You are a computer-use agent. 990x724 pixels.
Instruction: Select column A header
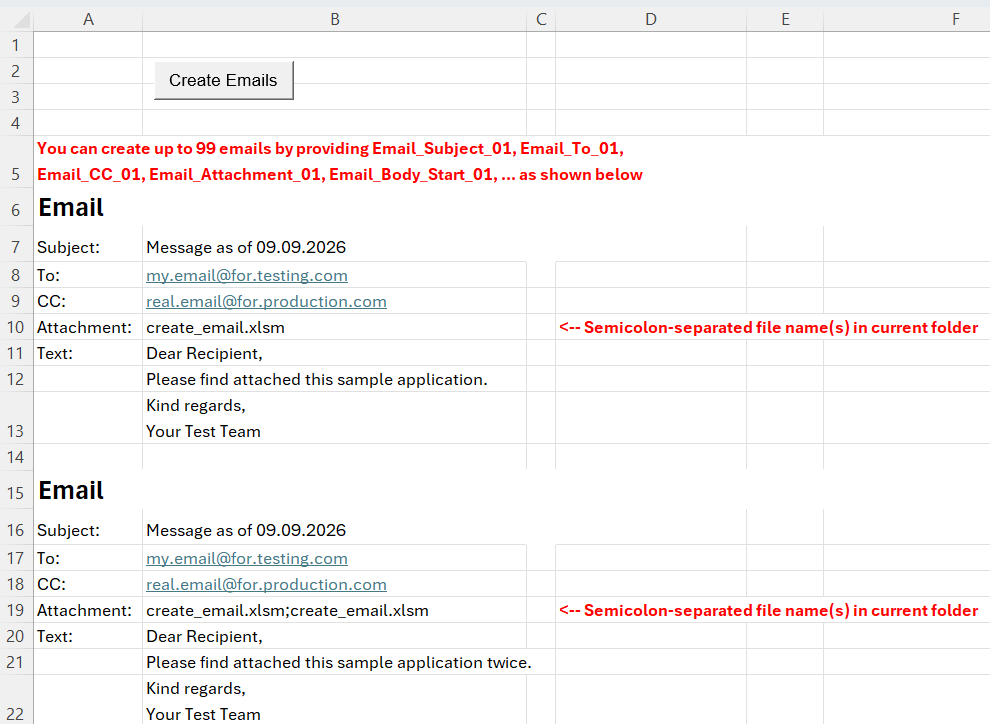[x=88, y=20]
